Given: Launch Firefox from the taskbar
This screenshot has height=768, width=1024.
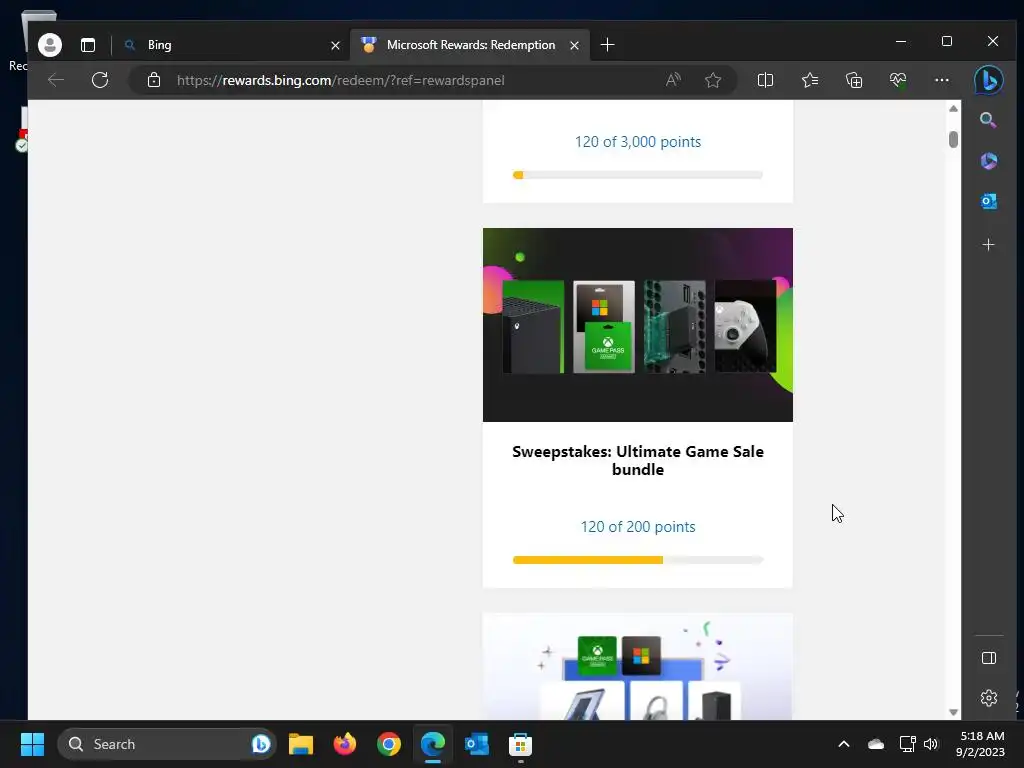Looking at the screenshot, I should (x=345, y=744).
